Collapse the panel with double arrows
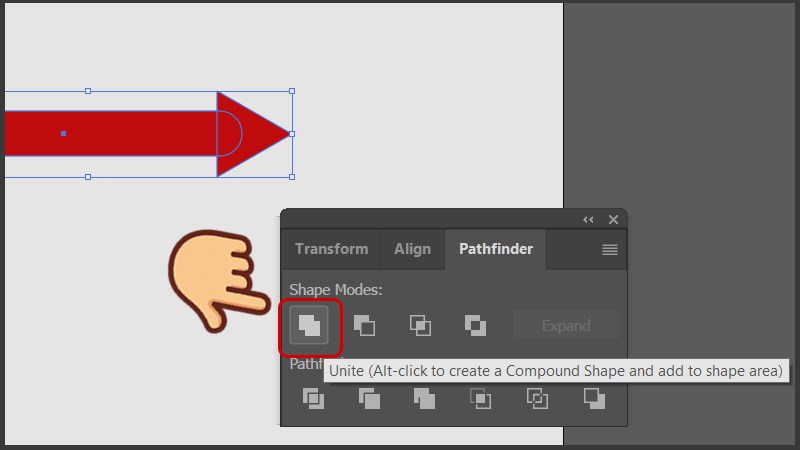The height and width of the screenshot is (450, 800). pyautogui.click(x=588, y=219)
